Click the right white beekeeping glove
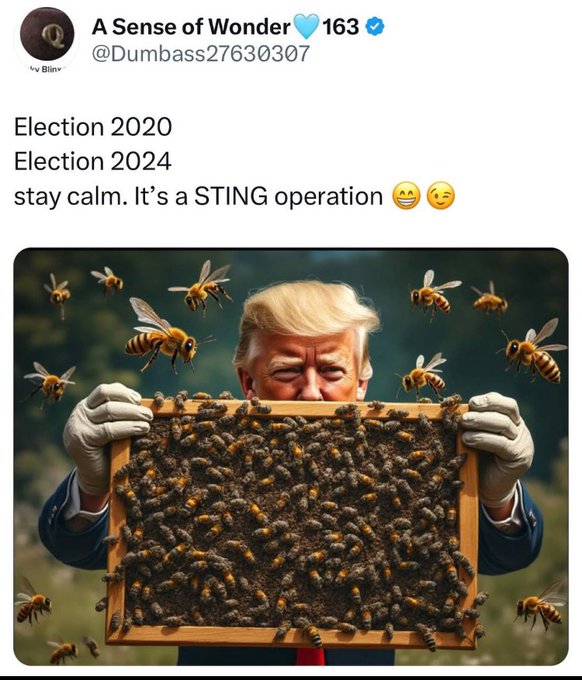This screenshot has width=582, height=680. [x=498, y=449]
